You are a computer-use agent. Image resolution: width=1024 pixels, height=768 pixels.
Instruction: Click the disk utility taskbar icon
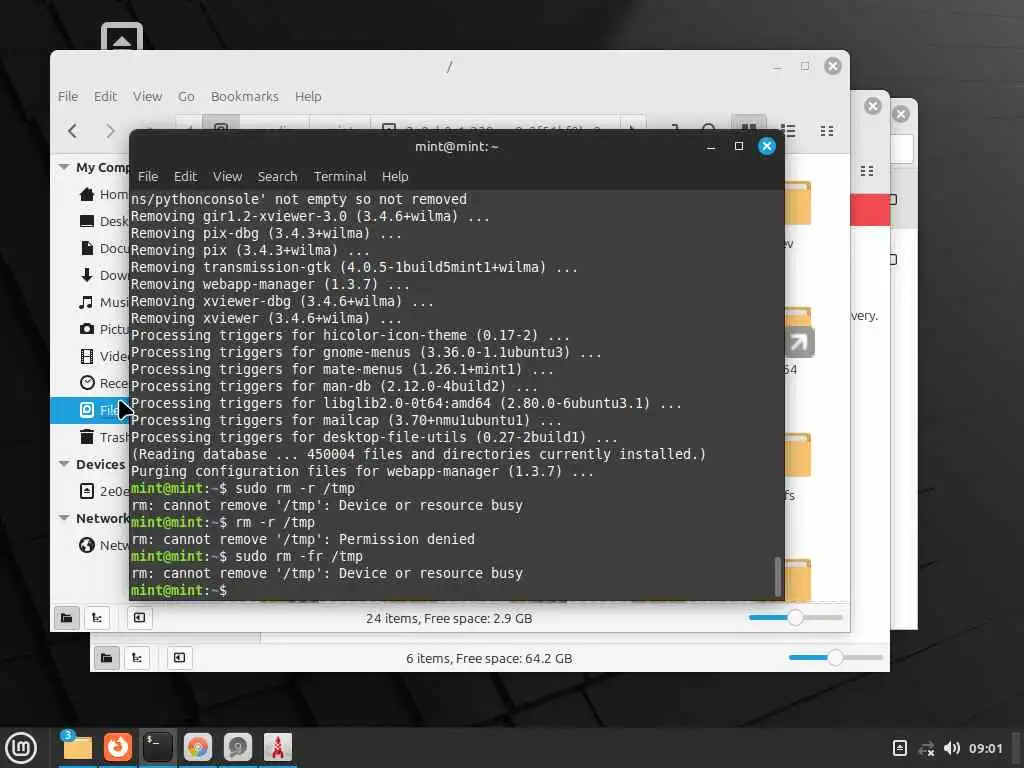pyautogui.click(x=238, y=747)
